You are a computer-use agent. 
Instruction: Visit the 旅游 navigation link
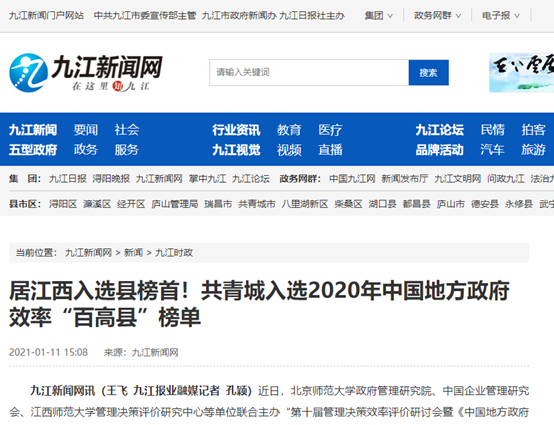(x=534, y=150)
